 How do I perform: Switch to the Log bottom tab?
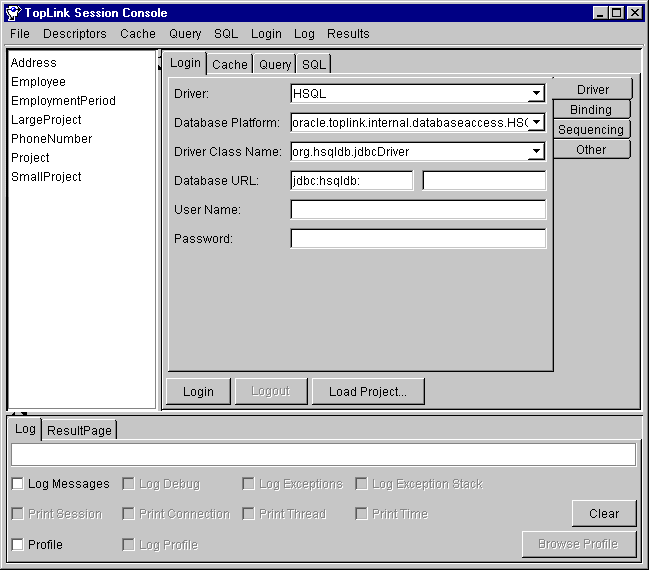(x=25, y=429)
